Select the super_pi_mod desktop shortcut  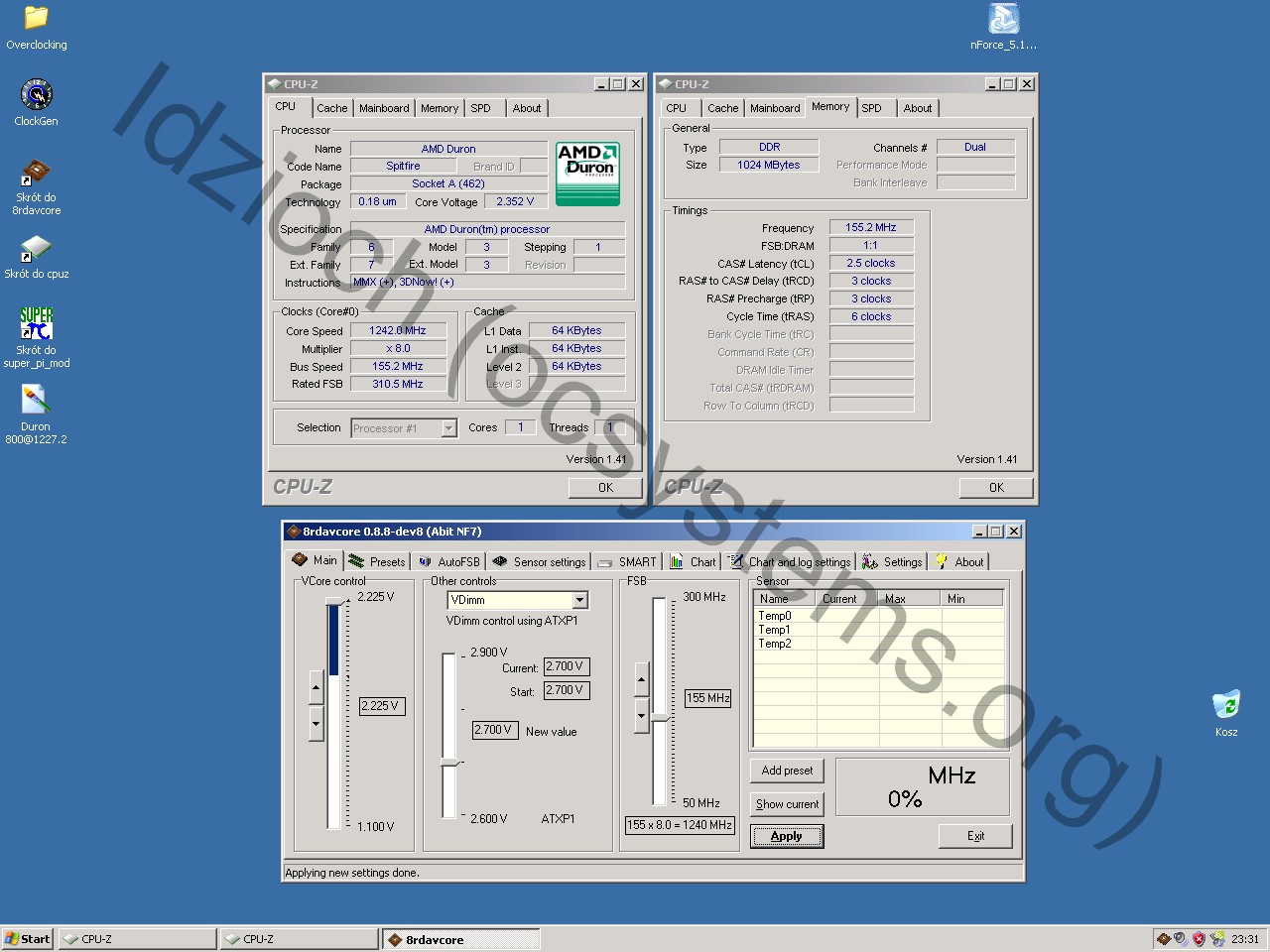(36, 337)
